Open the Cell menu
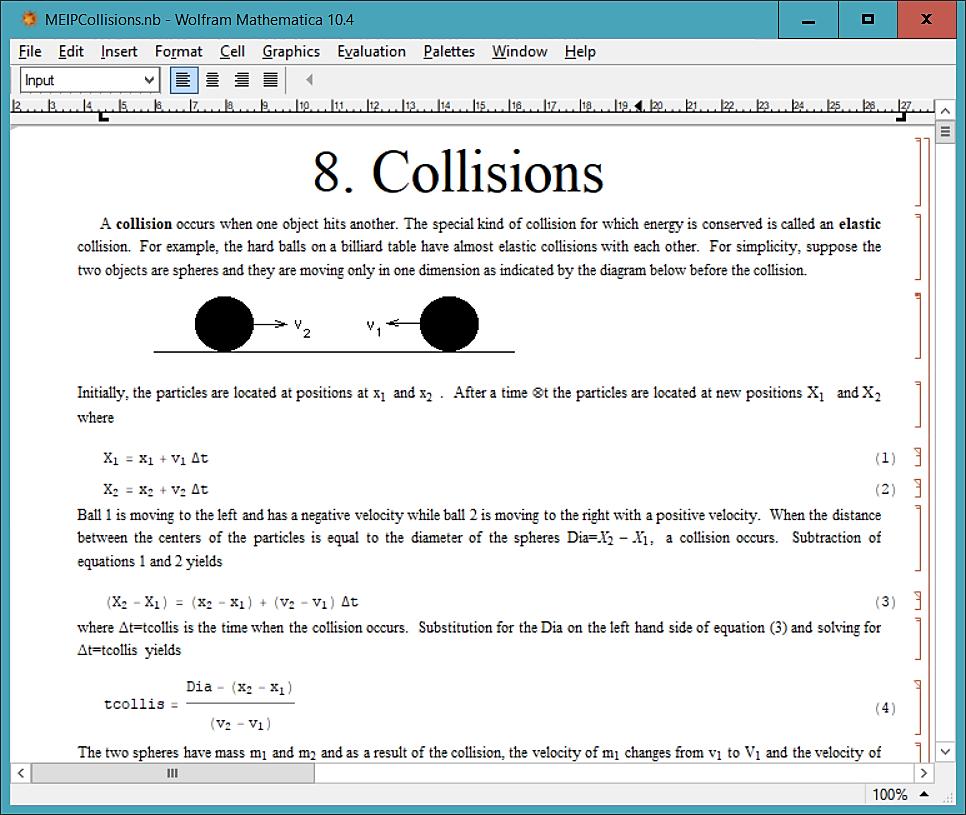The width and height of the screenshot is (966, 815). click(x=232, y=52)
